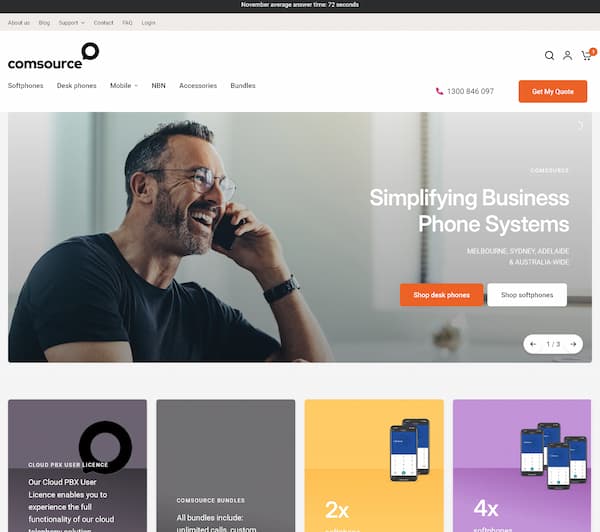Advance to next slide arrow

pos(573,344)
